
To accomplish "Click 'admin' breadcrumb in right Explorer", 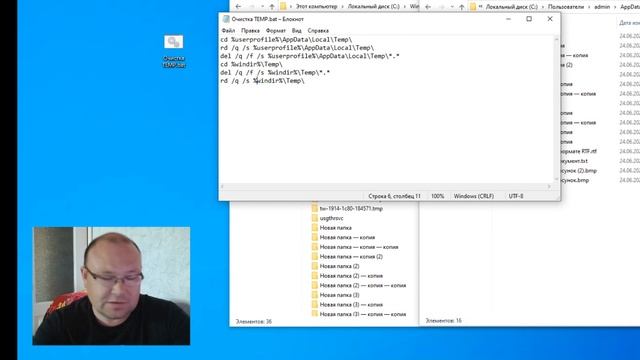I will (602, 7).
